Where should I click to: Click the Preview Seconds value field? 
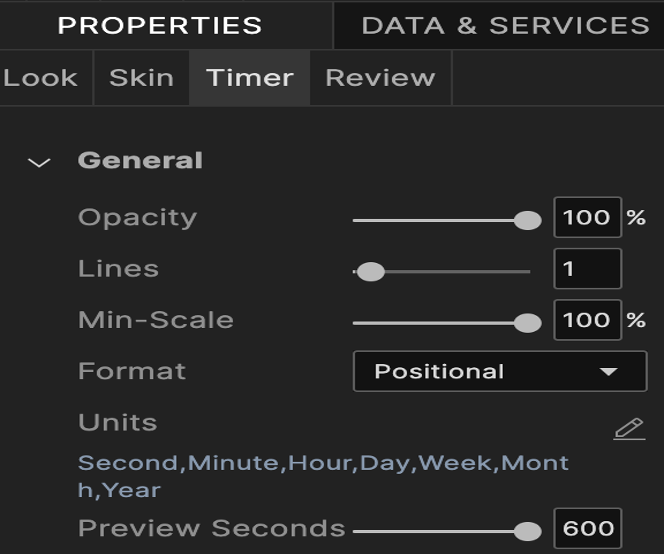(x=588, y=529)
